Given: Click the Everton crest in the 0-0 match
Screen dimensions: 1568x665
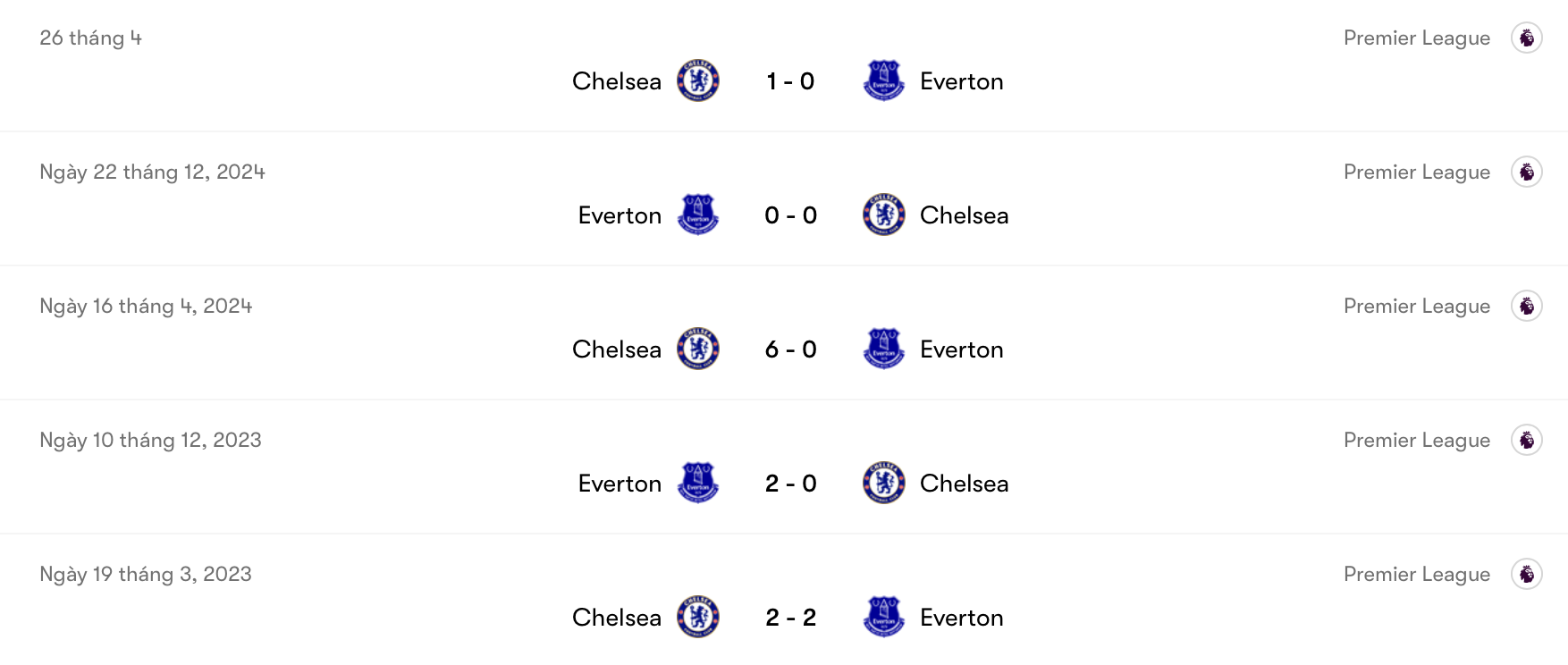Looking at the screenshot, I should (699, 215).
